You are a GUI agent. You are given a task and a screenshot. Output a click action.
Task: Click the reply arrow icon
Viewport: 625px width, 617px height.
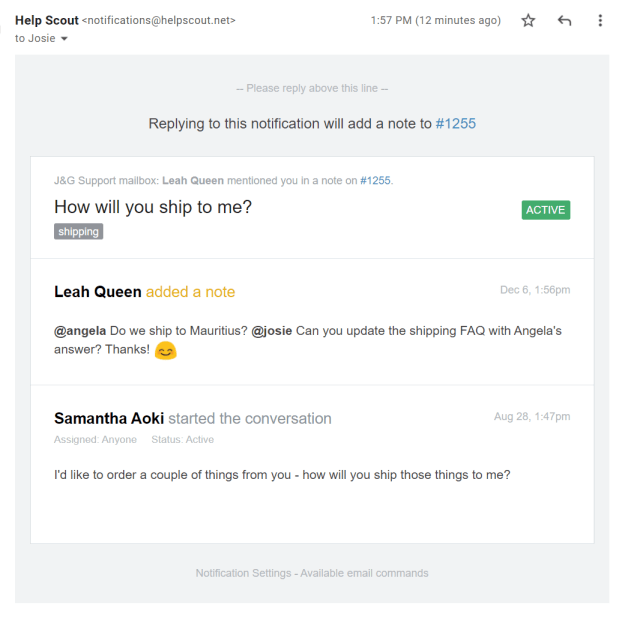[x=564, y=21]
